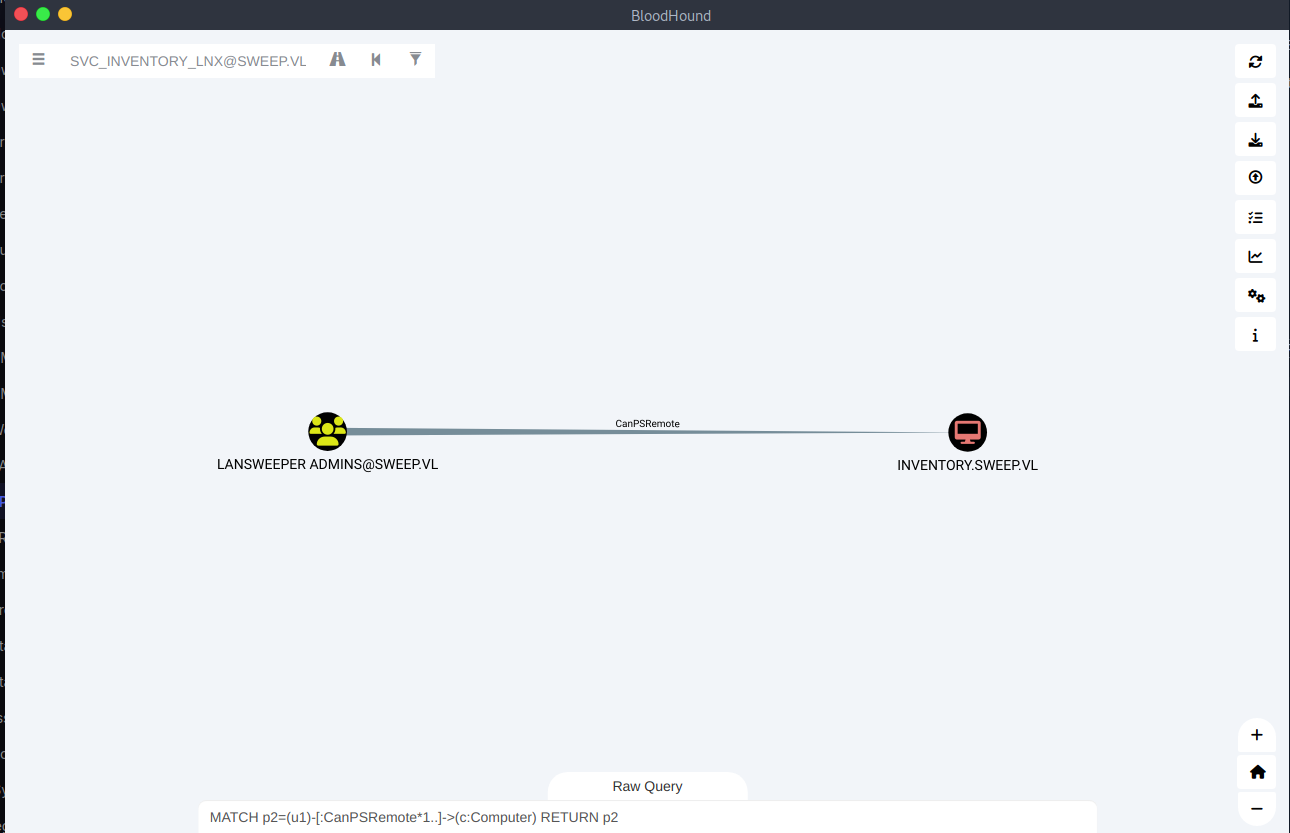Open settings with the gears icon
Screen dimensions: 1290x833
click(x=1255, y=296)
